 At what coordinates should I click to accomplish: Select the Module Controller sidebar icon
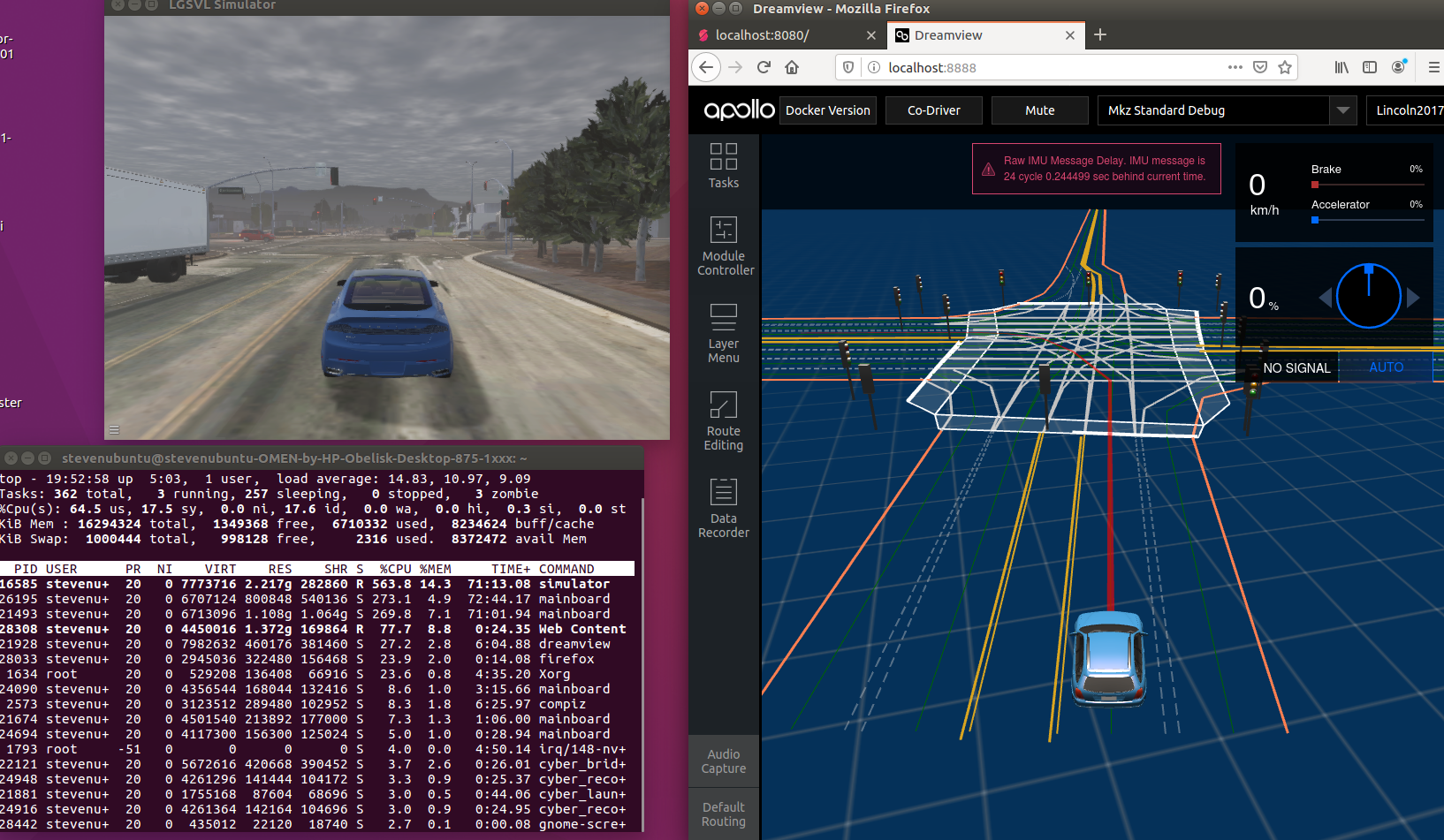pos(723,247)
